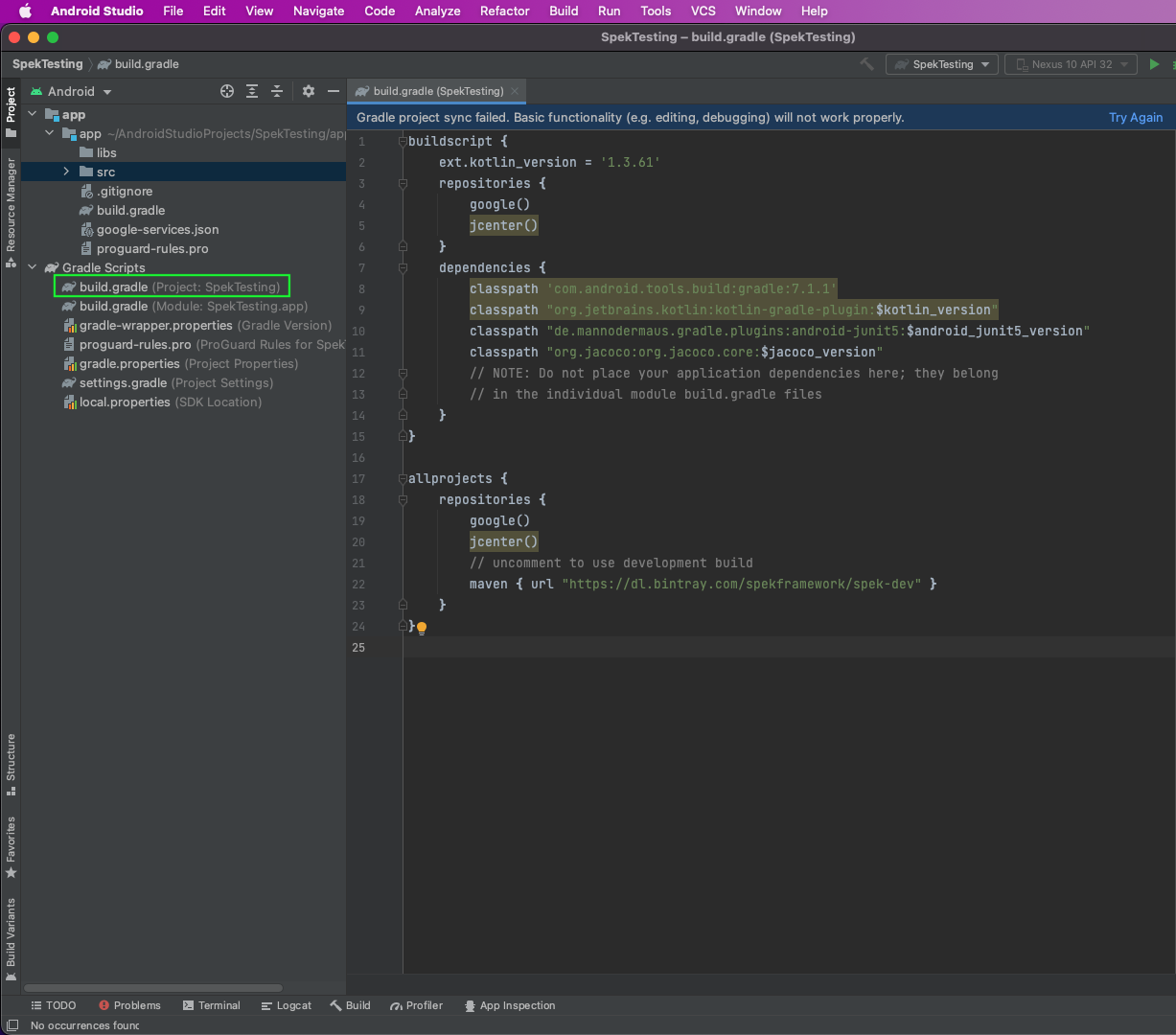Select the build.gradle (SpekTesting) editor tab

[x=437, y=91]
